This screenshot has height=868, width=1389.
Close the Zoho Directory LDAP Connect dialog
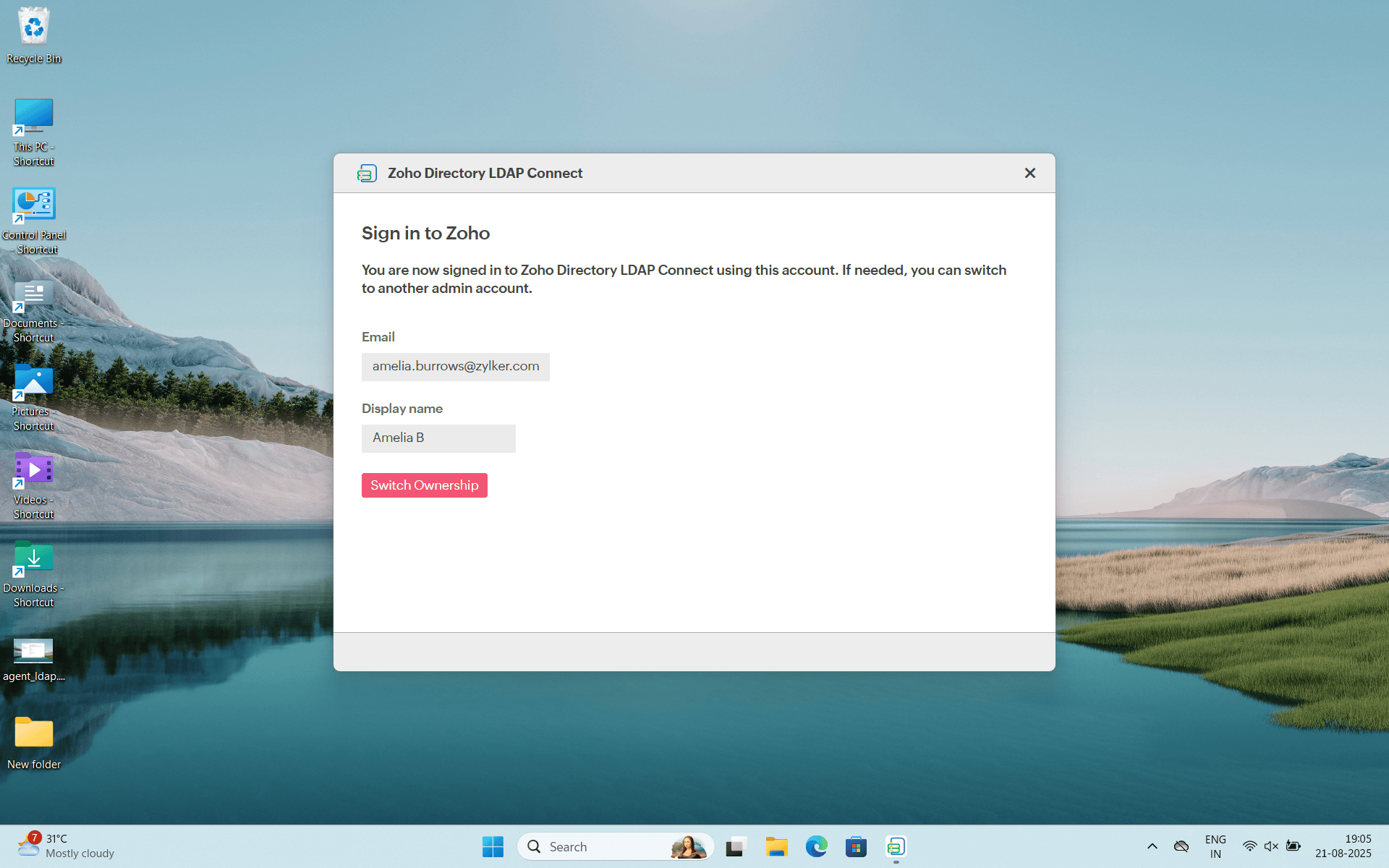coord(1029,173)
